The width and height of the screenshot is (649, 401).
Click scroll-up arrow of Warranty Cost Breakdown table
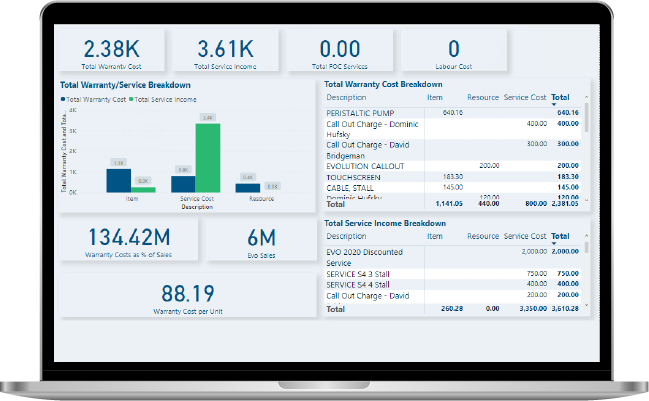[x=586, y=97]
